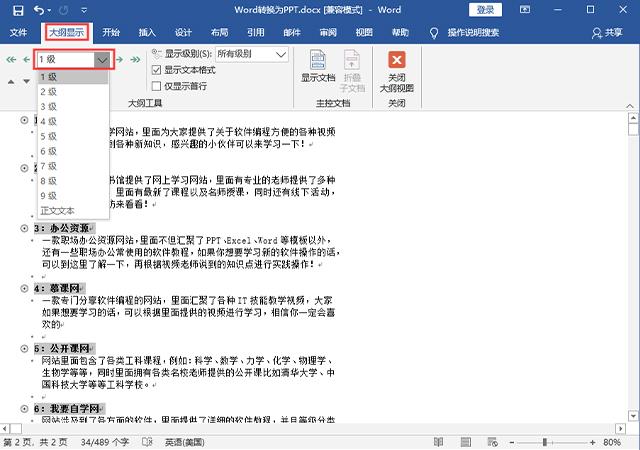Select 4 级 in the level list
Viewport: 640px width, 450px height.
pos(73,121)
